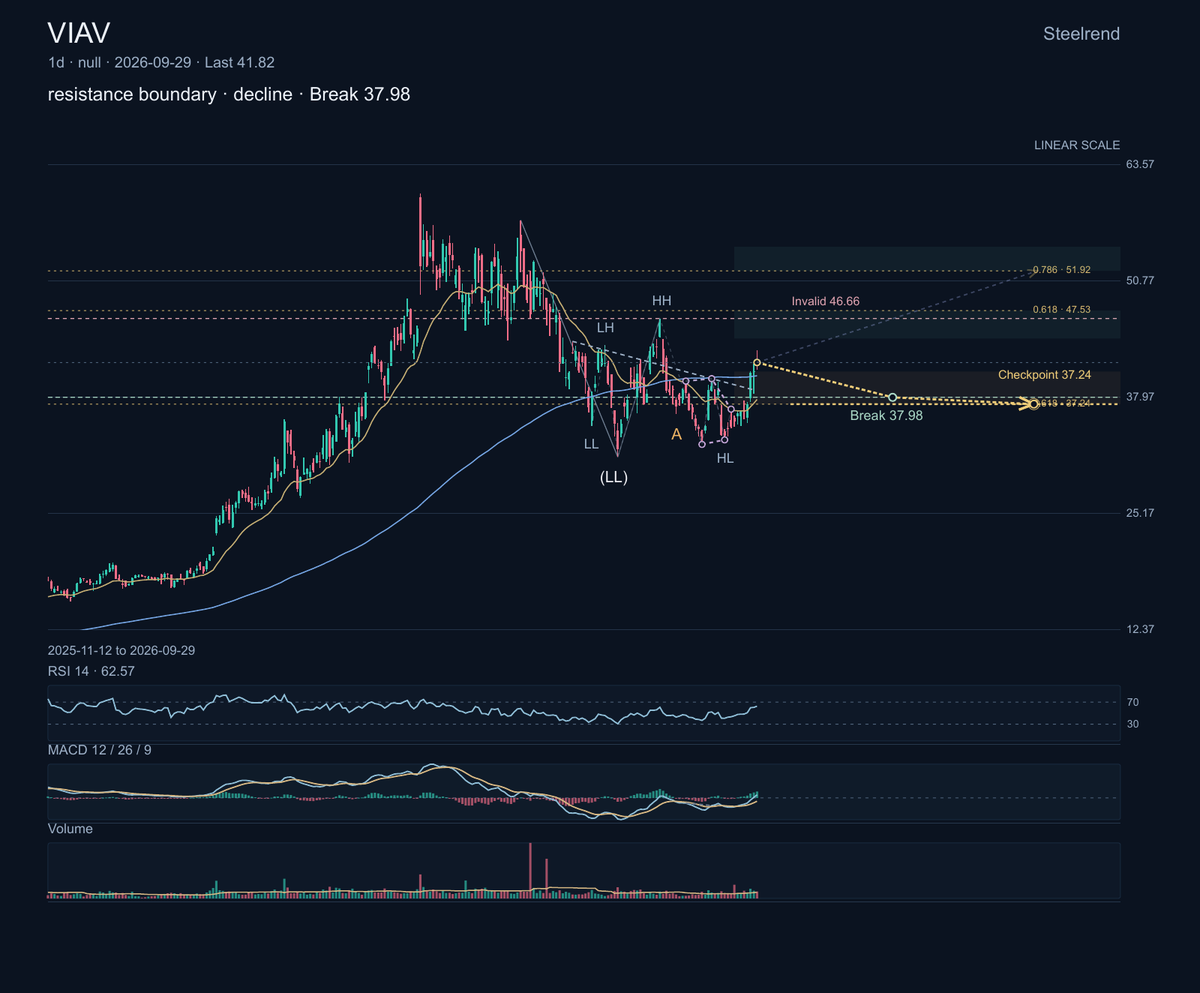Click the LH swing label
This screenshot has height=993, width=1200.
click(x=605, y=327)
